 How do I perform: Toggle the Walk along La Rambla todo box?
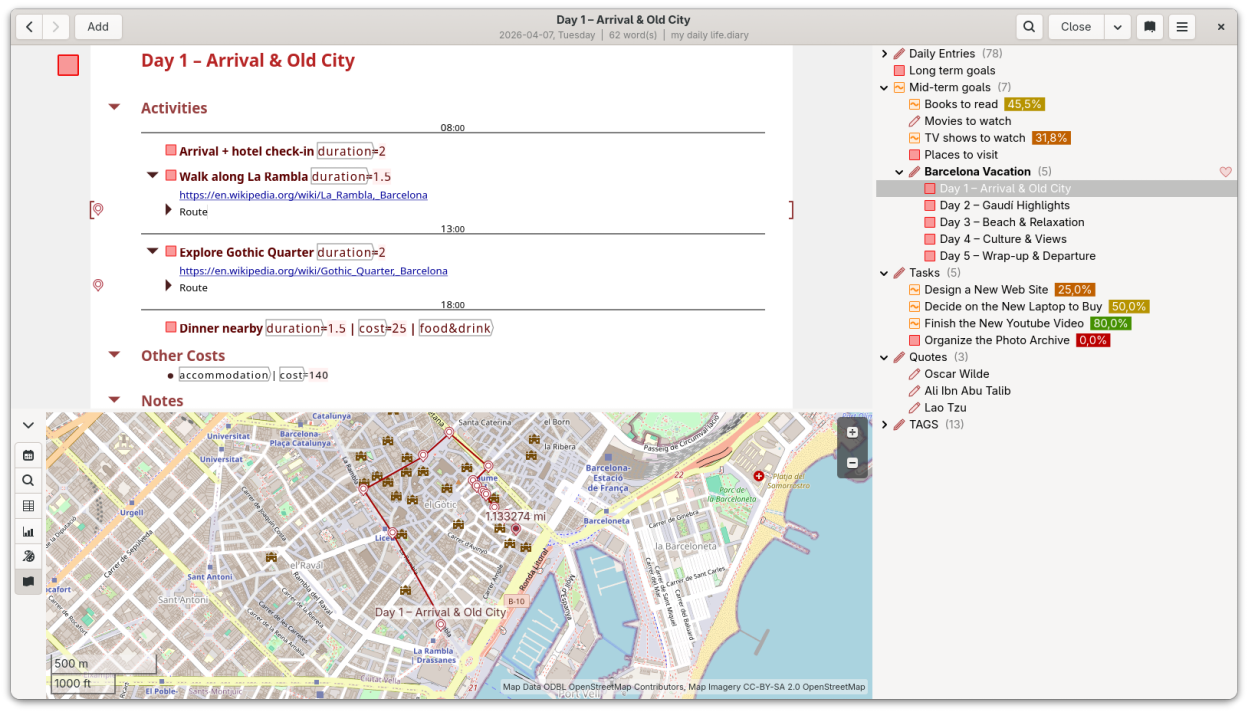(x=171, y=175)
